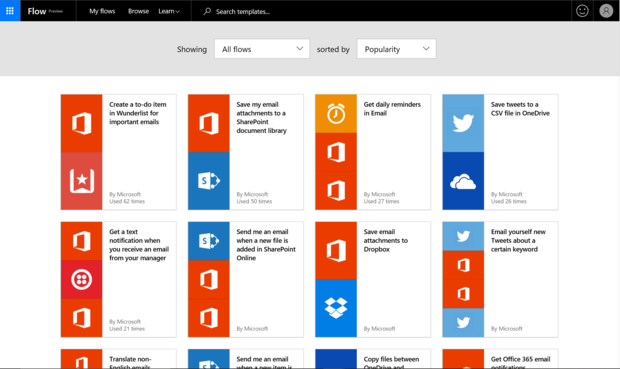The image size is (620, 369).
Task: Click Office icon on Wunderlist to-do card
Action: pyautogui.click(x=81, y=123)
